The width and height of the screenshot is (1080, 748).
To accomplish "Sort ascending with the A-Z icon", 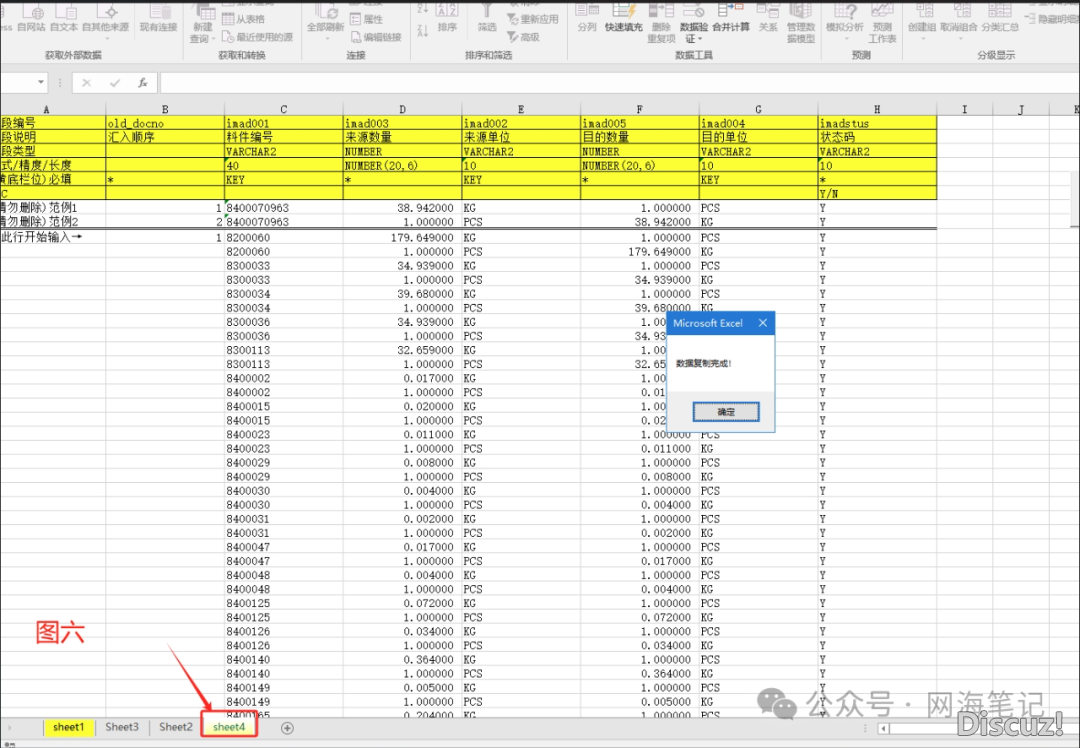I will point(423,10).
